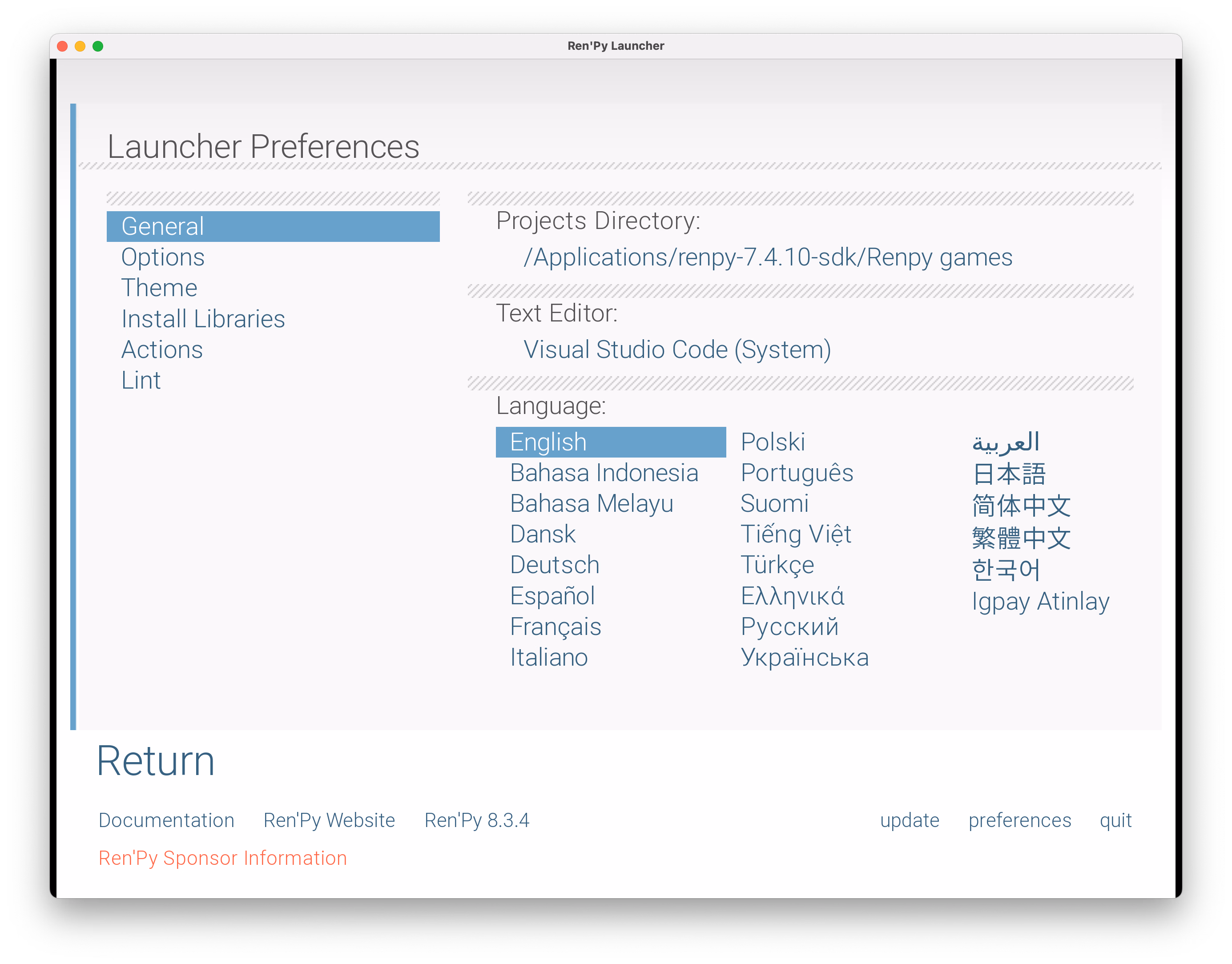
Task: Pick Ελληνικά as the language
Action: click(x=792, y=596)
